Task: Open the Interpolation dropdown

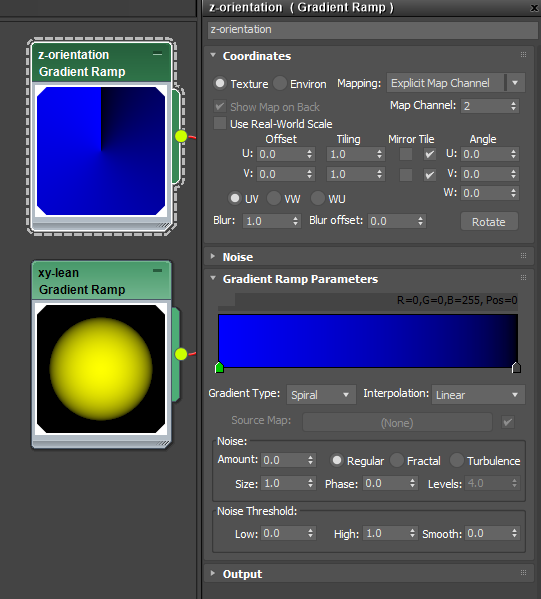Action: [x=478, y=395]
